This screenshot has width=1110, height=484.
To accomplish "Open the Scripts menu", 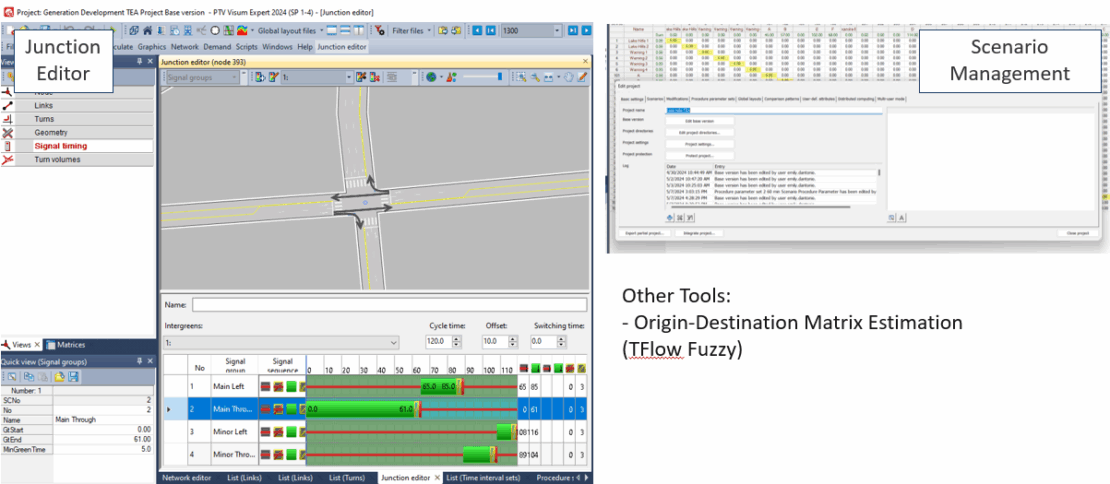I will (x=246, y=47).
